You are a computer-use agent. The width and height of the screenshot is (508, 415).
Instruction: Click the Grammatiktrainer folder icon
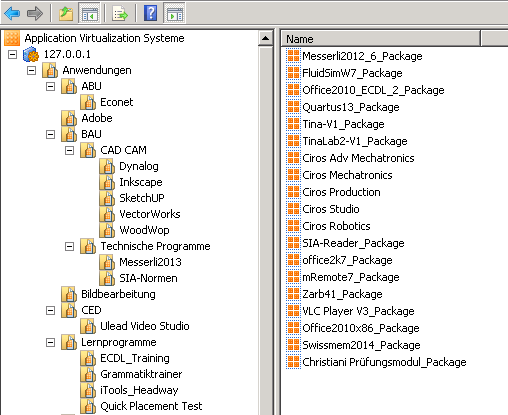click(88, 374)
